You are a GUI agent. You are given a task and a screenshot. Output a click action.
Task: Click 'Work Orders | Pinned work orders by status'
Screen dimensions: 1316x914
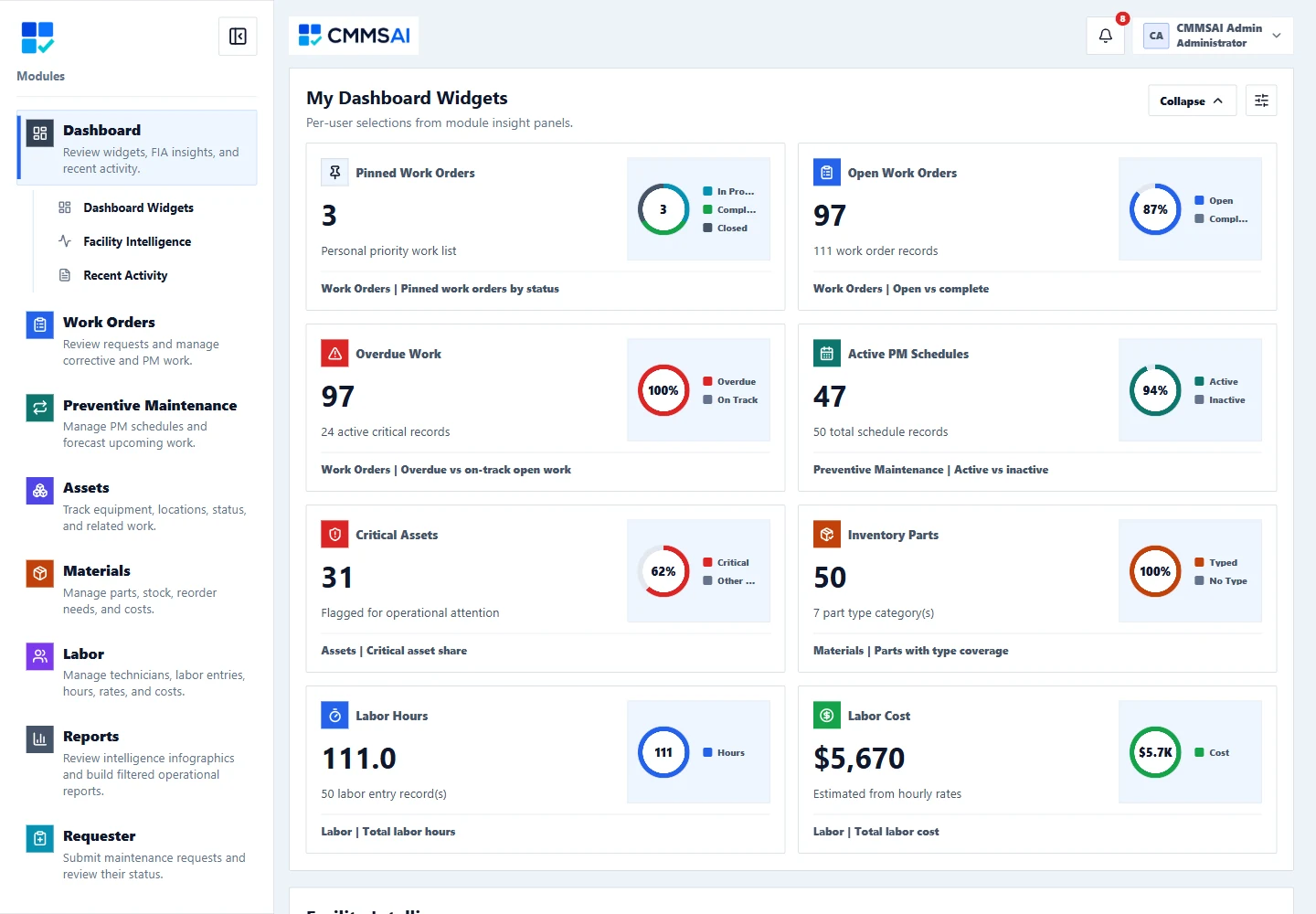(440, 289)
